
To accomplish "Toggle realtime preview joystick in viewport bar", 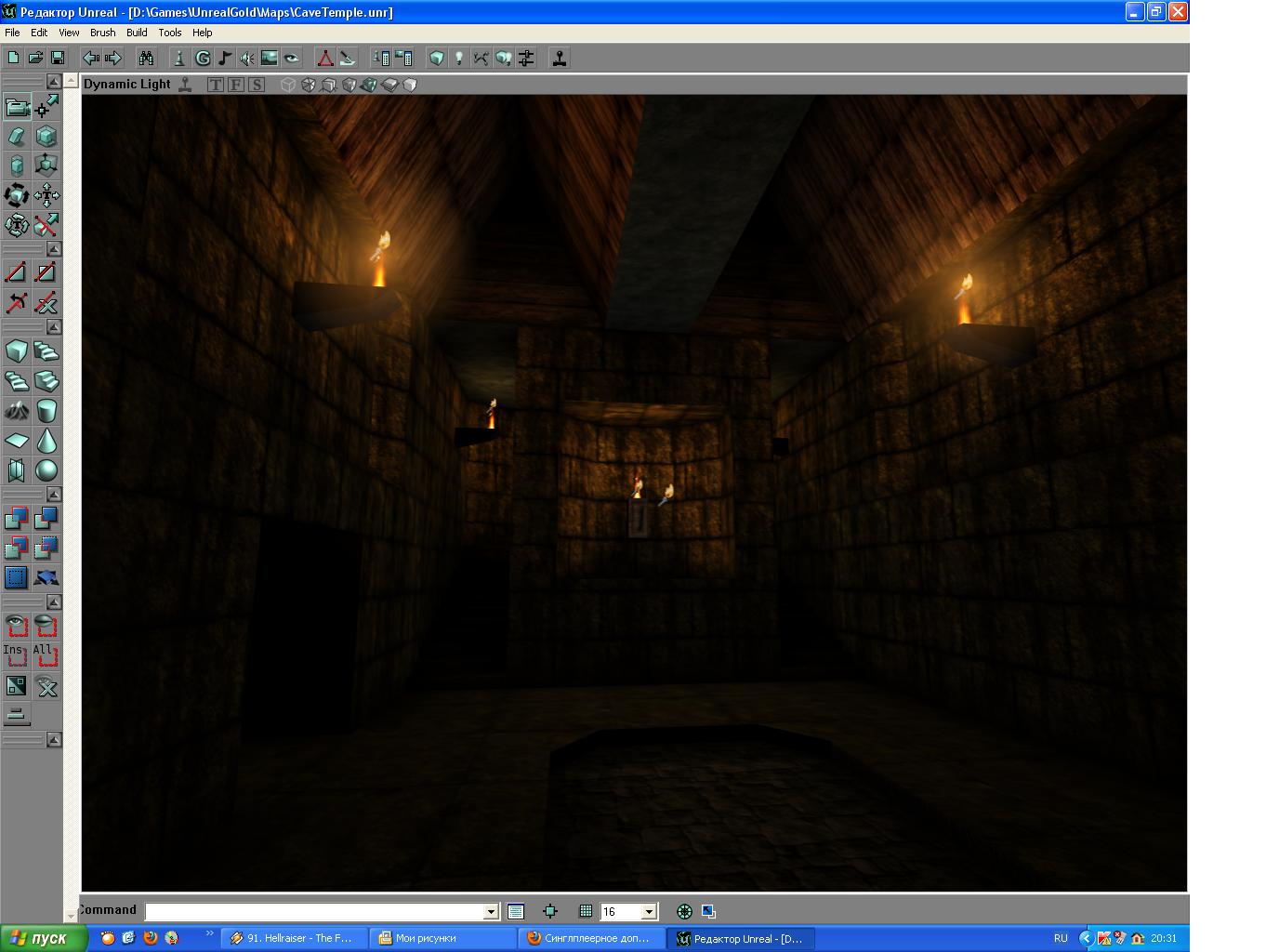I will [185, 85].
